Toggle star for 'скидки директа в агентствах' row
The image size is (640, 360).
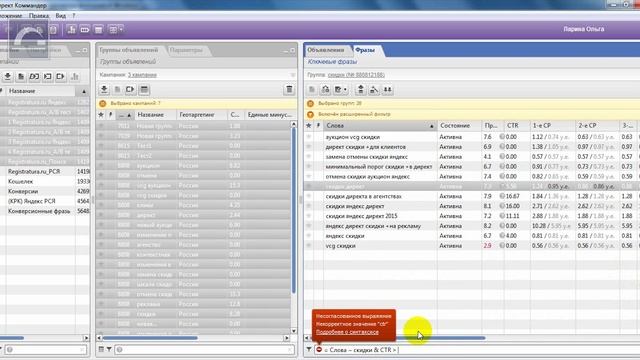tap(309, 196)
